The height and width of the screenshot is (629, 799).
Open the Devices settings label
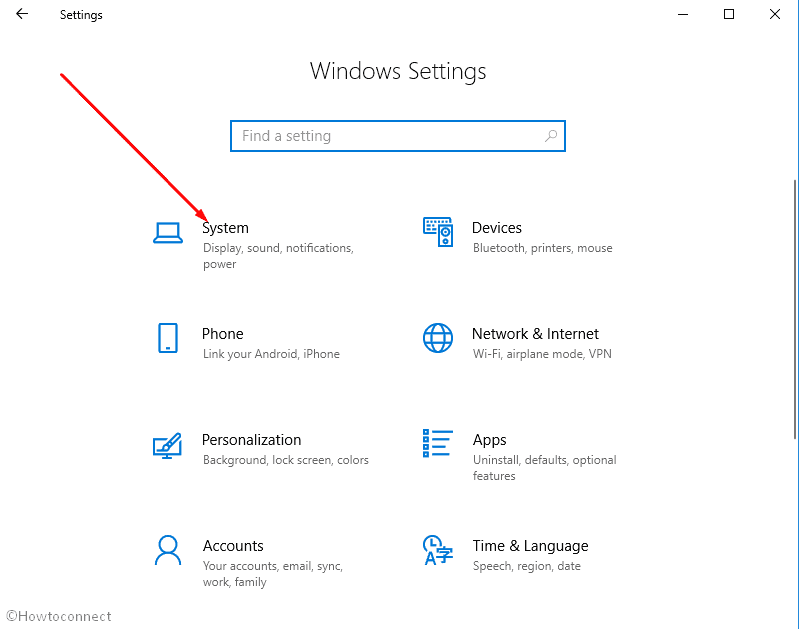[497, 228]
